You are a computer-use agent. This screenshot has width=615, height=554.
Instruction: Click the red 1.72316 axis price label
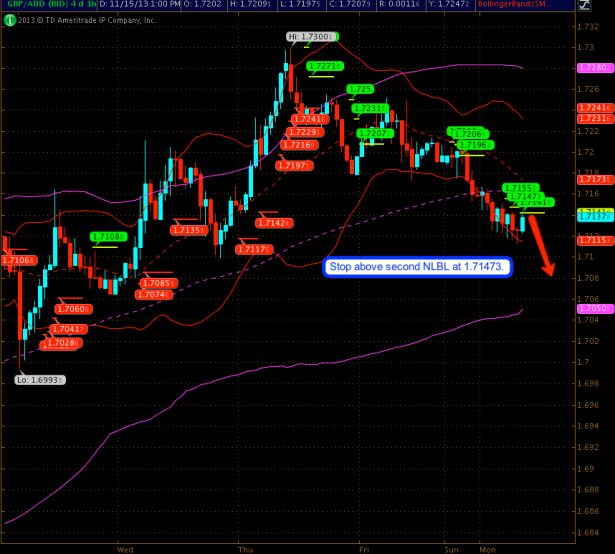tap(595, 118)
